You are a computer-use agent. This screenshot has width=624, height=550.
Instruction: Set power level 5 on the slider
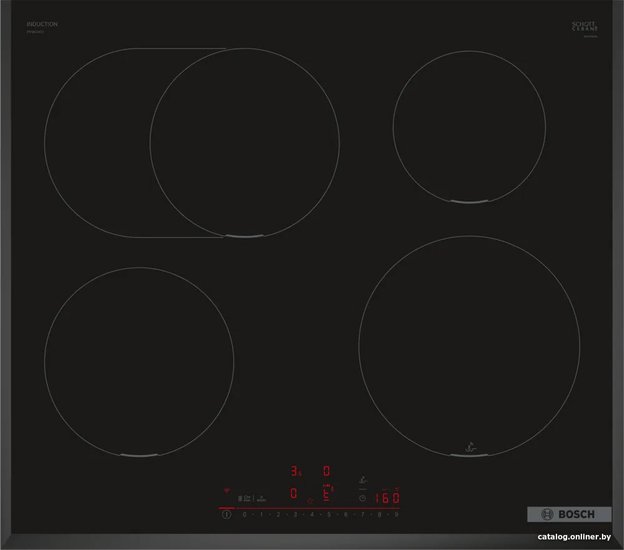coord(329,515)
